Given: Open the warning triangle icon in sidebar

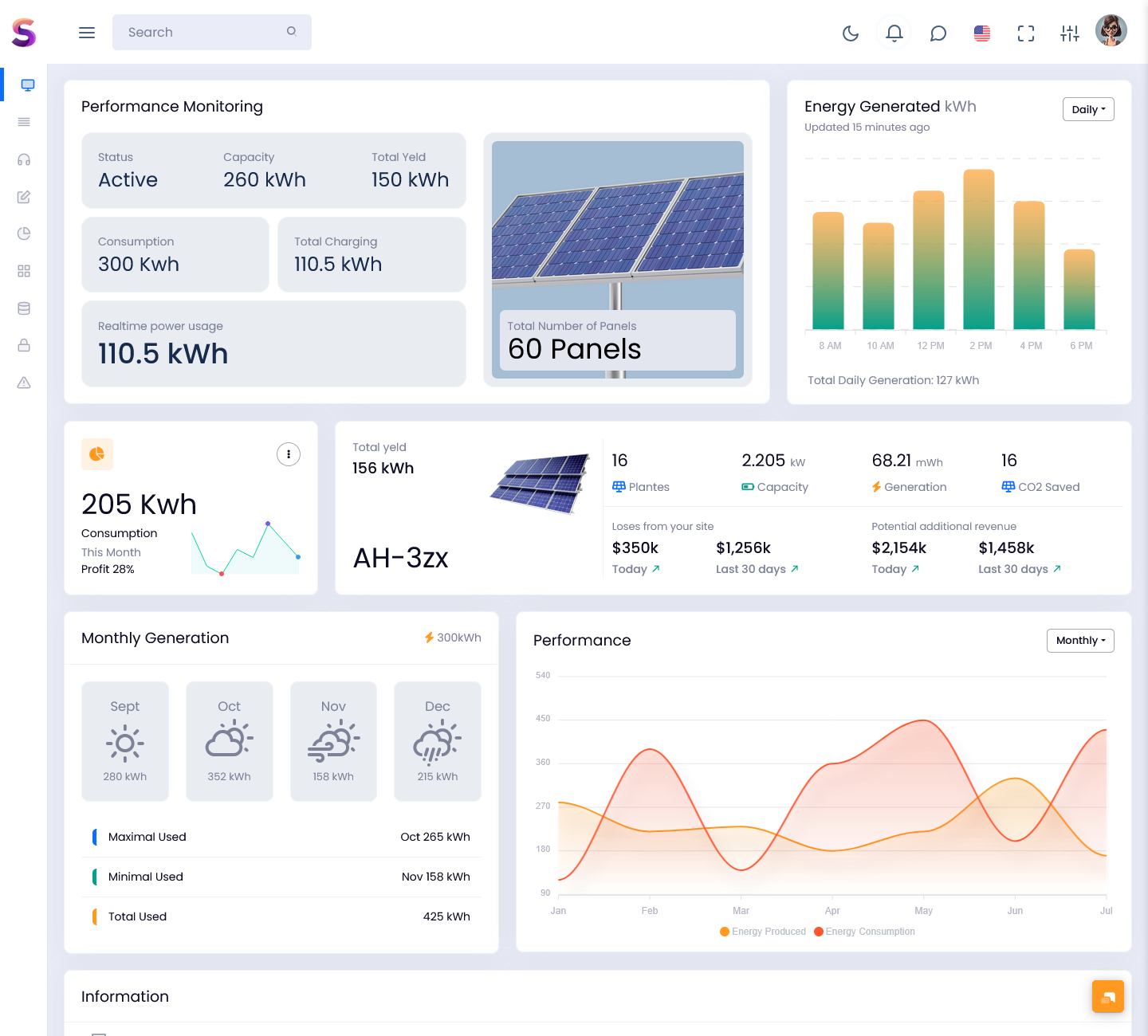Looking at the screenshot, I should coord(24,383).
